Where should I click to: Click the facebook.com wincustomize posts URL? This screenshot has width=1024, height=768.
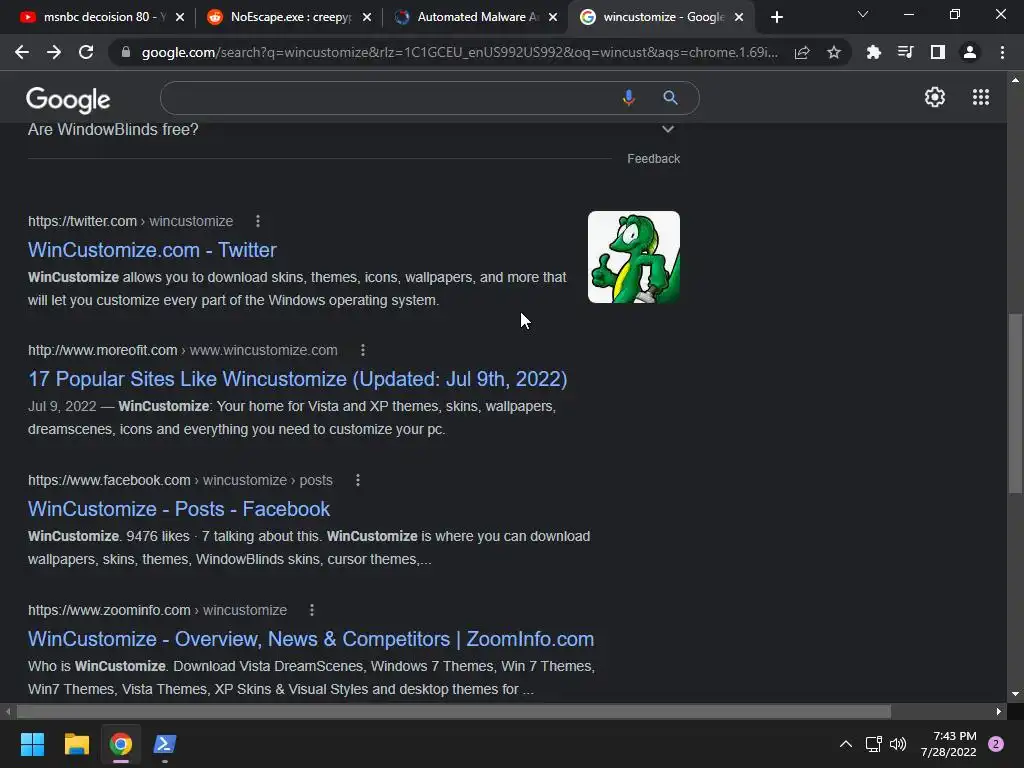click(180, 480)
